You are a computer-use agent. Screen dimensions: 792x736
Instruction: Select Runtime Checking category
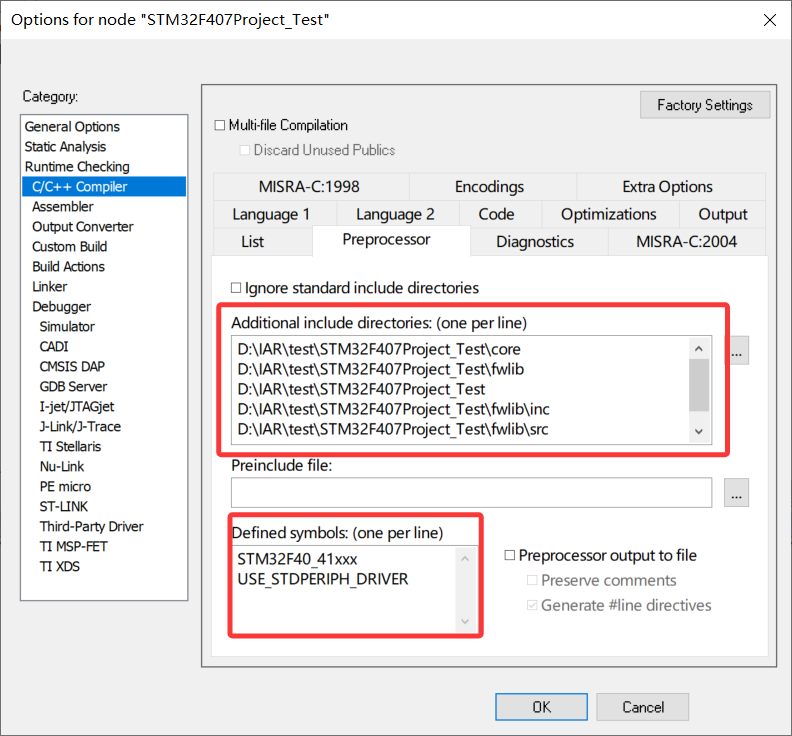coord(77,167)
